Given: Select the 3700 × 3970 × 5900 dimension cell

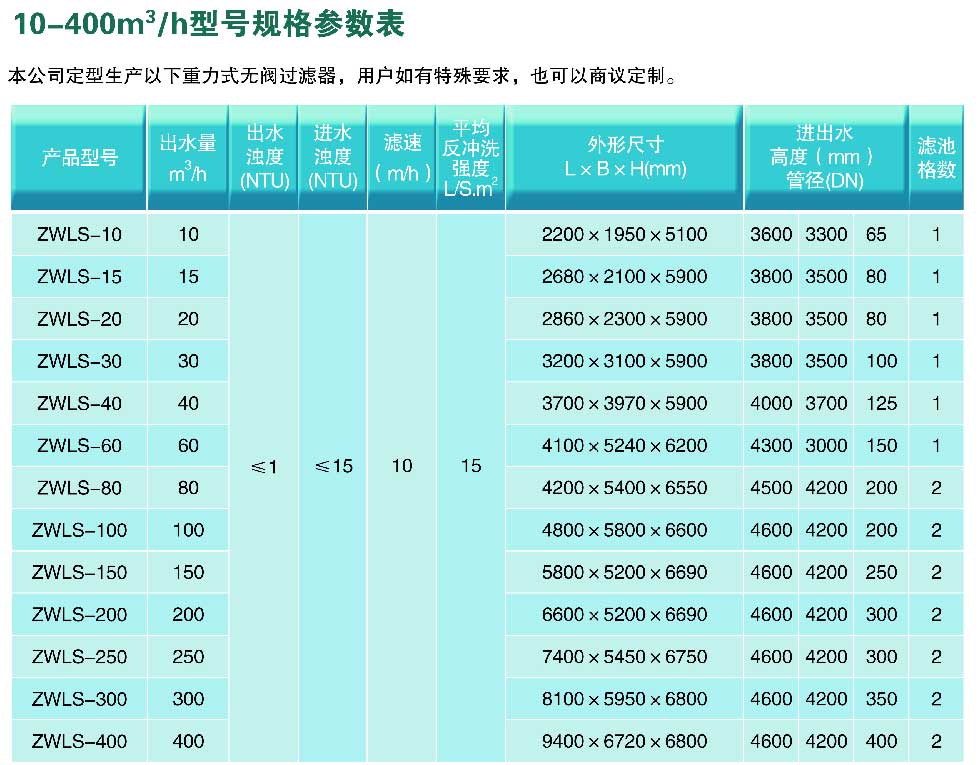Looking at the screenshot, I should pyautogui.click(x=624, y=404).
